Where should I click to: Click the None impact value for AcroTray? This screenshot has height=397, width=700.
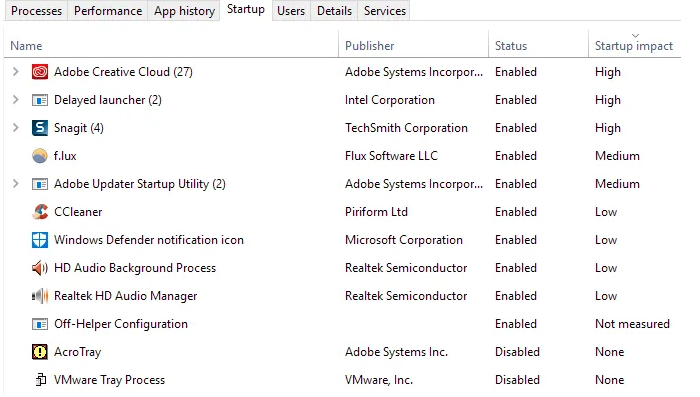pos(610,352)
